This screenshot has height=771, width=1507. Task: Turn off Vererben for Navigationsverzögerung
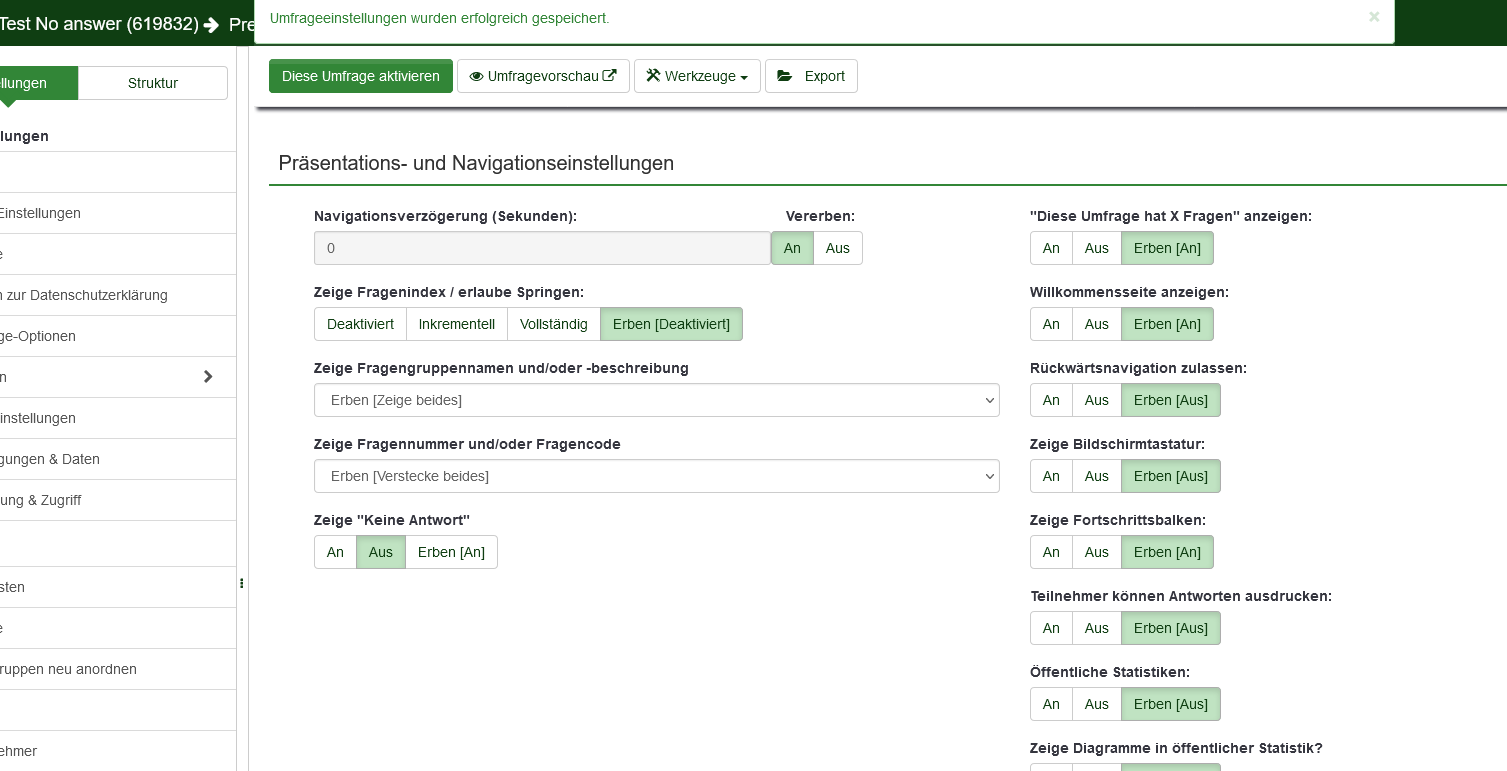coord(837,248)
